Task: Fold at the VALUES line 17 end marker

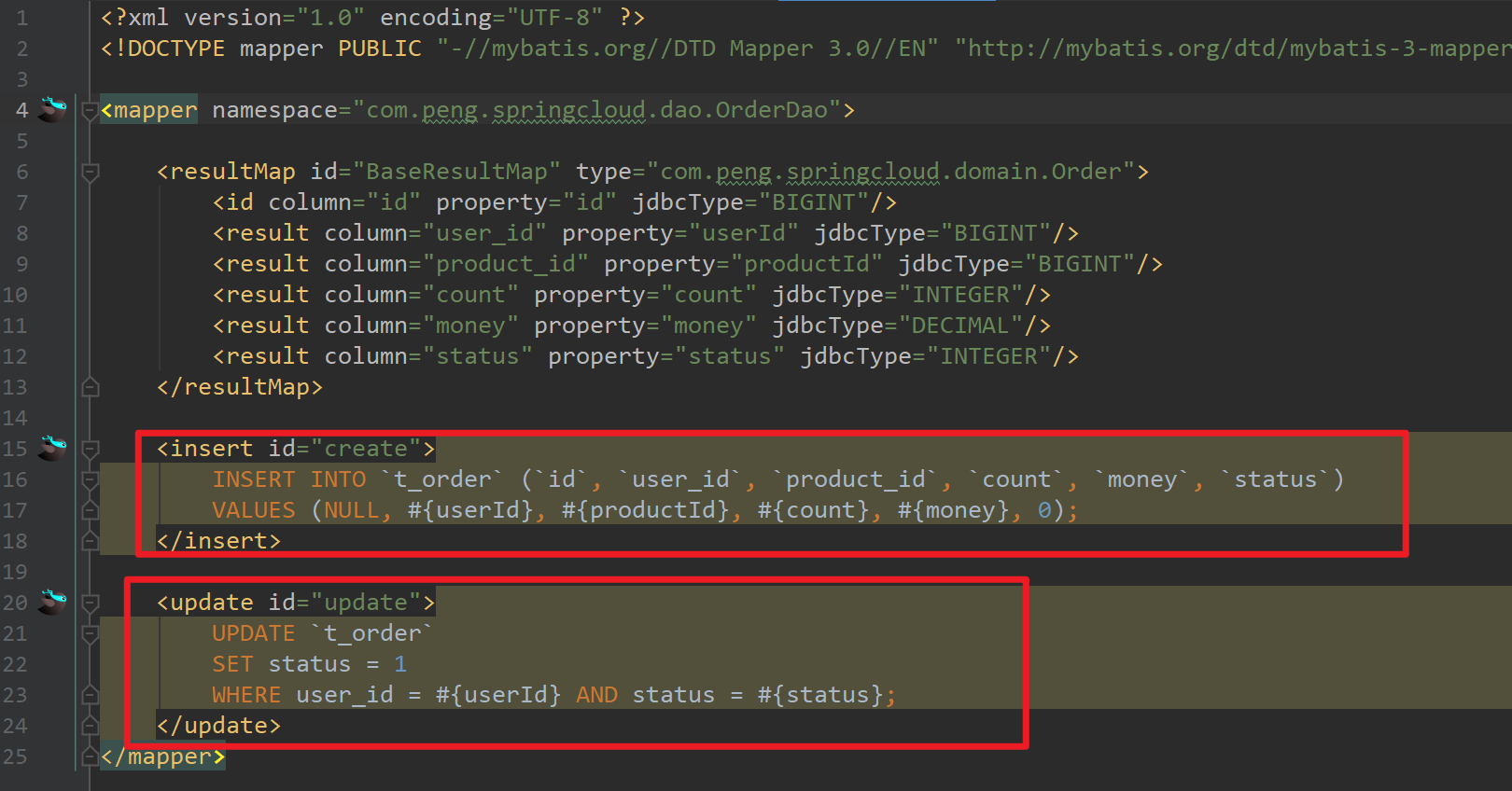Action: click(x=91, y=509)
